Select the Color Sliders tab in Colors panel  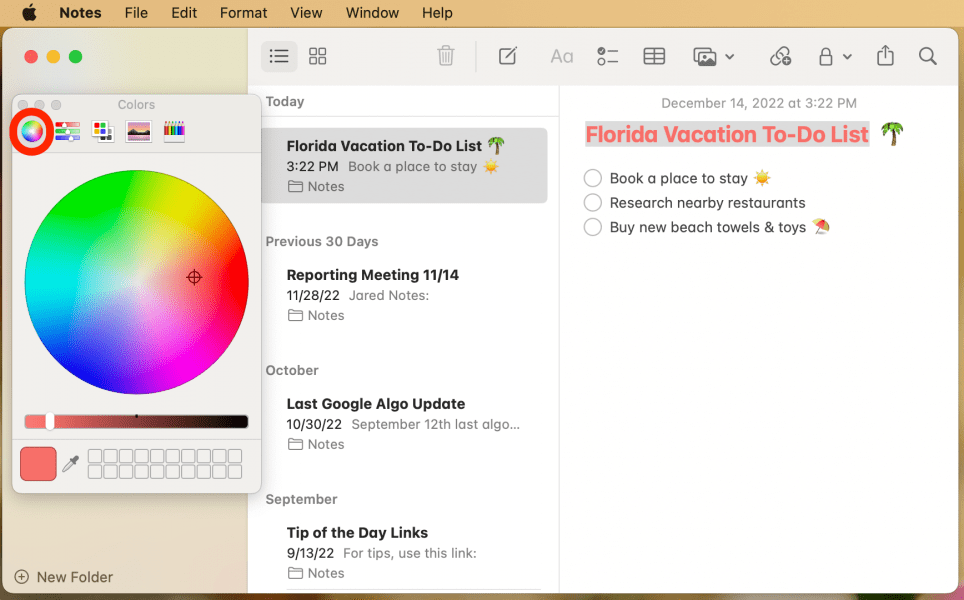pos(66,130)
